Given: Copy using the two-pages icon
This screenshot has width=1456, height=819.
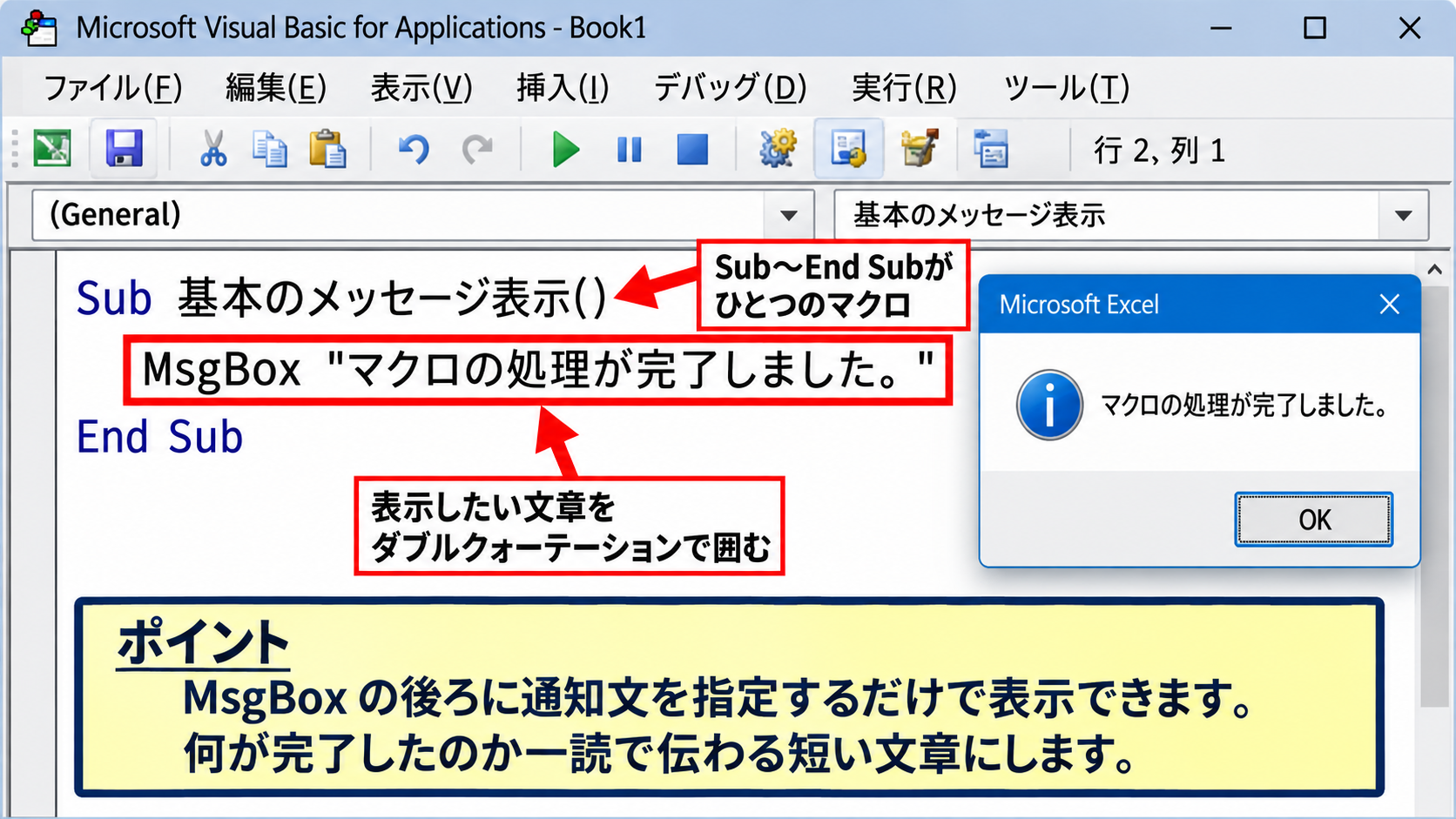Looking at the screenshot, I should coord(269,149).
